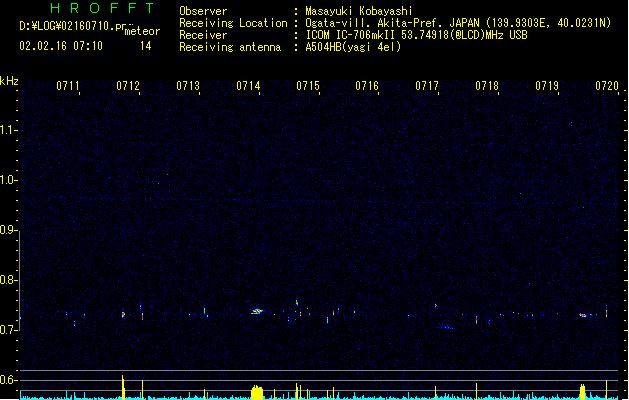Click the 0.6 kHz axis label
The image size is (629, 400).
8,380
